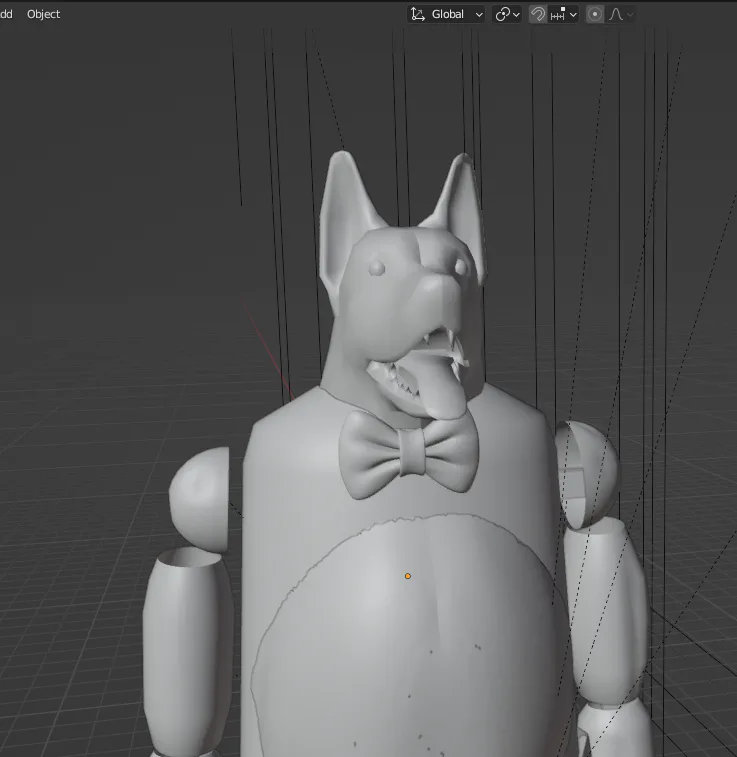Viewport: 737px width, 757px height.
Task: Toggle the snap magnet icon
Action: [x=538, y=14]
